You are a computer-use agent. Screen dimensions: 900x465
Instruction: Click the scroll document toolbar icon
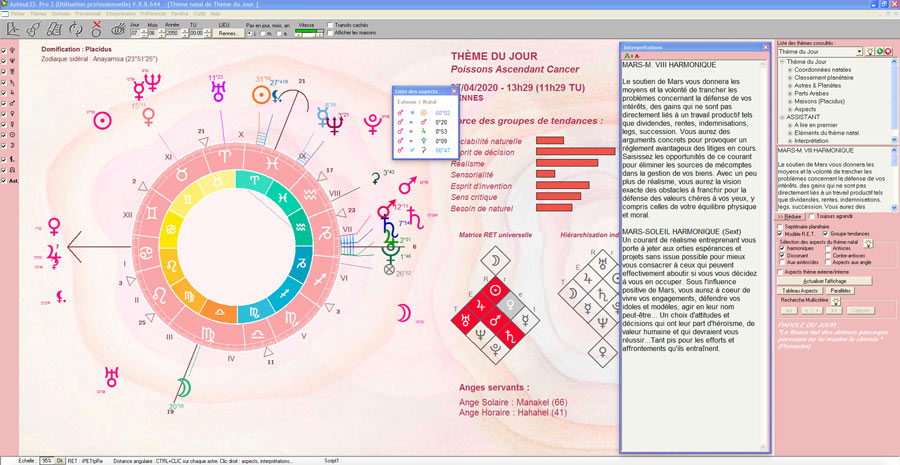coord(55,29)
